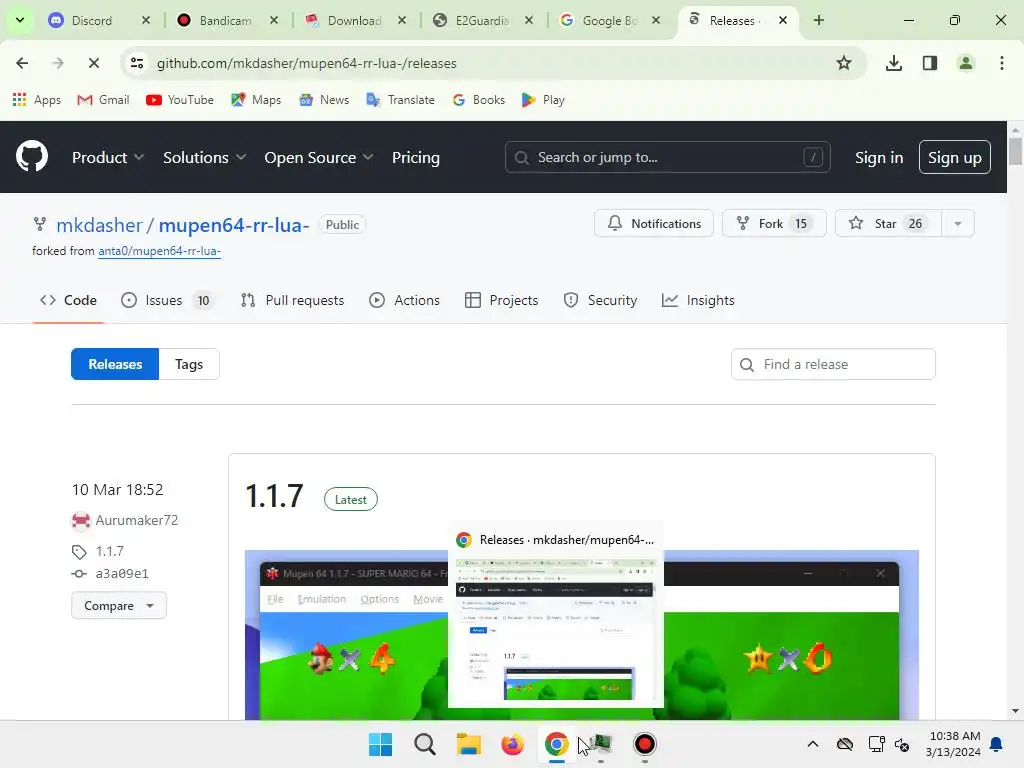Show hidden system tray icons
The image size is (1024, 768).
(812, 744)
